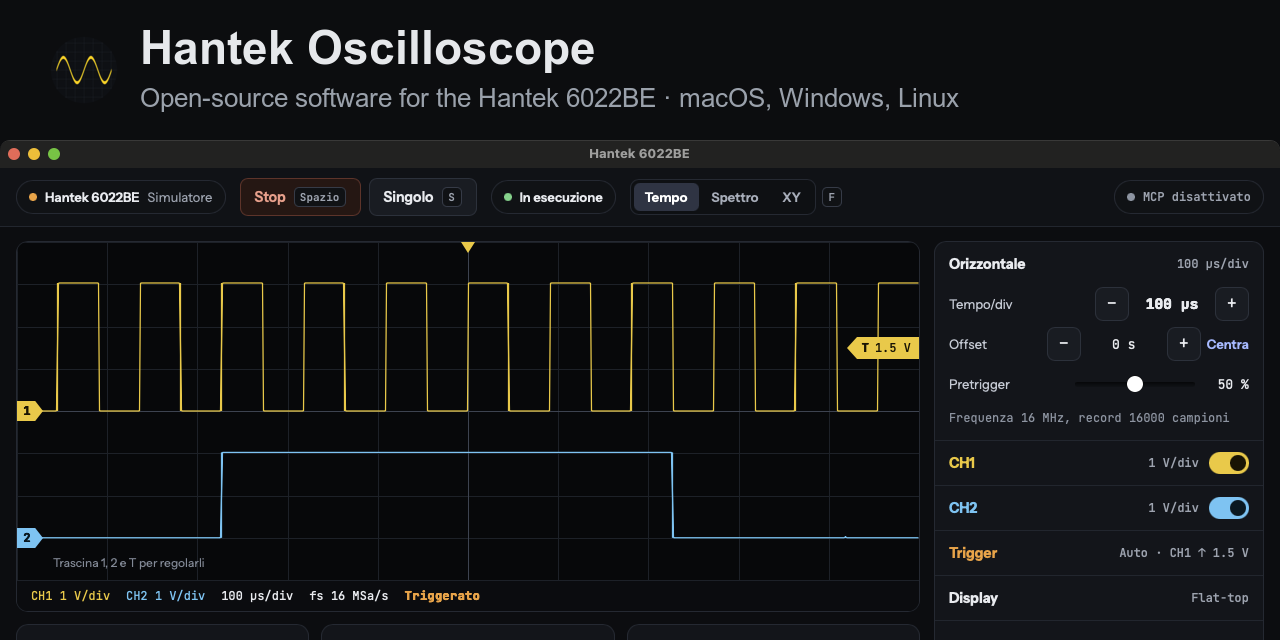The width and height of the screenshot is (1280, 640).
Task: Click the Singolo capture button
Action: [423, 197]
